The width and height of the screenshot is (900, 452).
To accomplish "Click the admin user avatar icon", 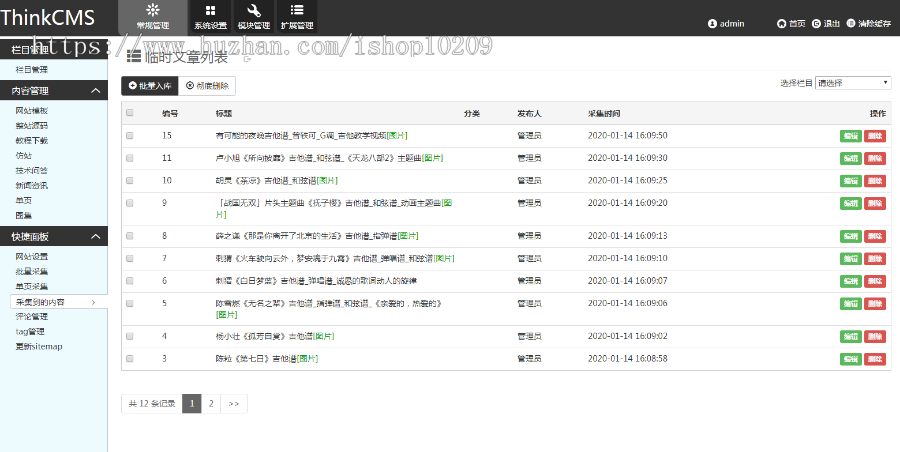I will tap(712, 24).
